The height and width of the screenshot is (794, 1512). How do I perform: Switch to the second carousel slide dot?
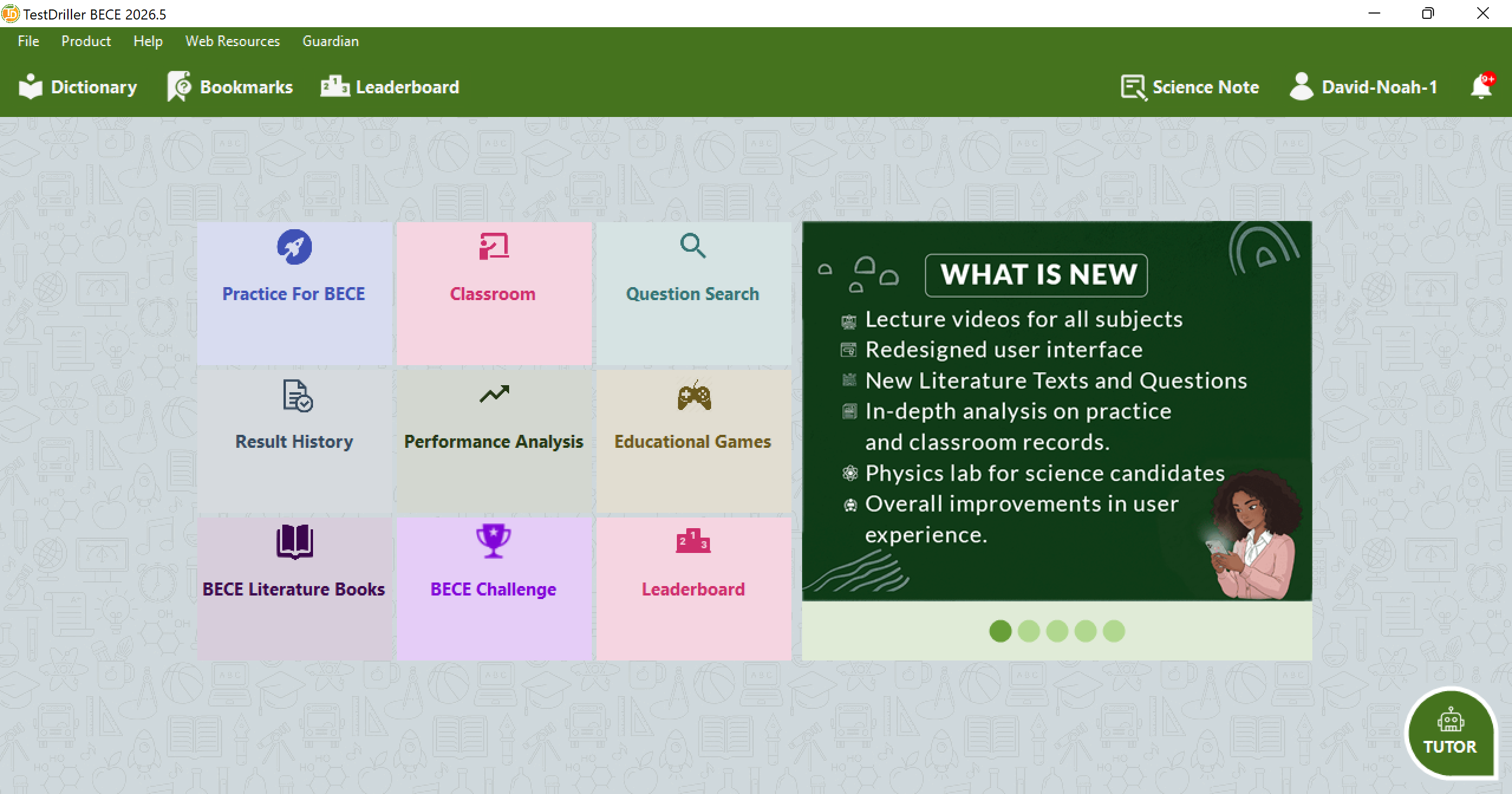coord(1029,631)
